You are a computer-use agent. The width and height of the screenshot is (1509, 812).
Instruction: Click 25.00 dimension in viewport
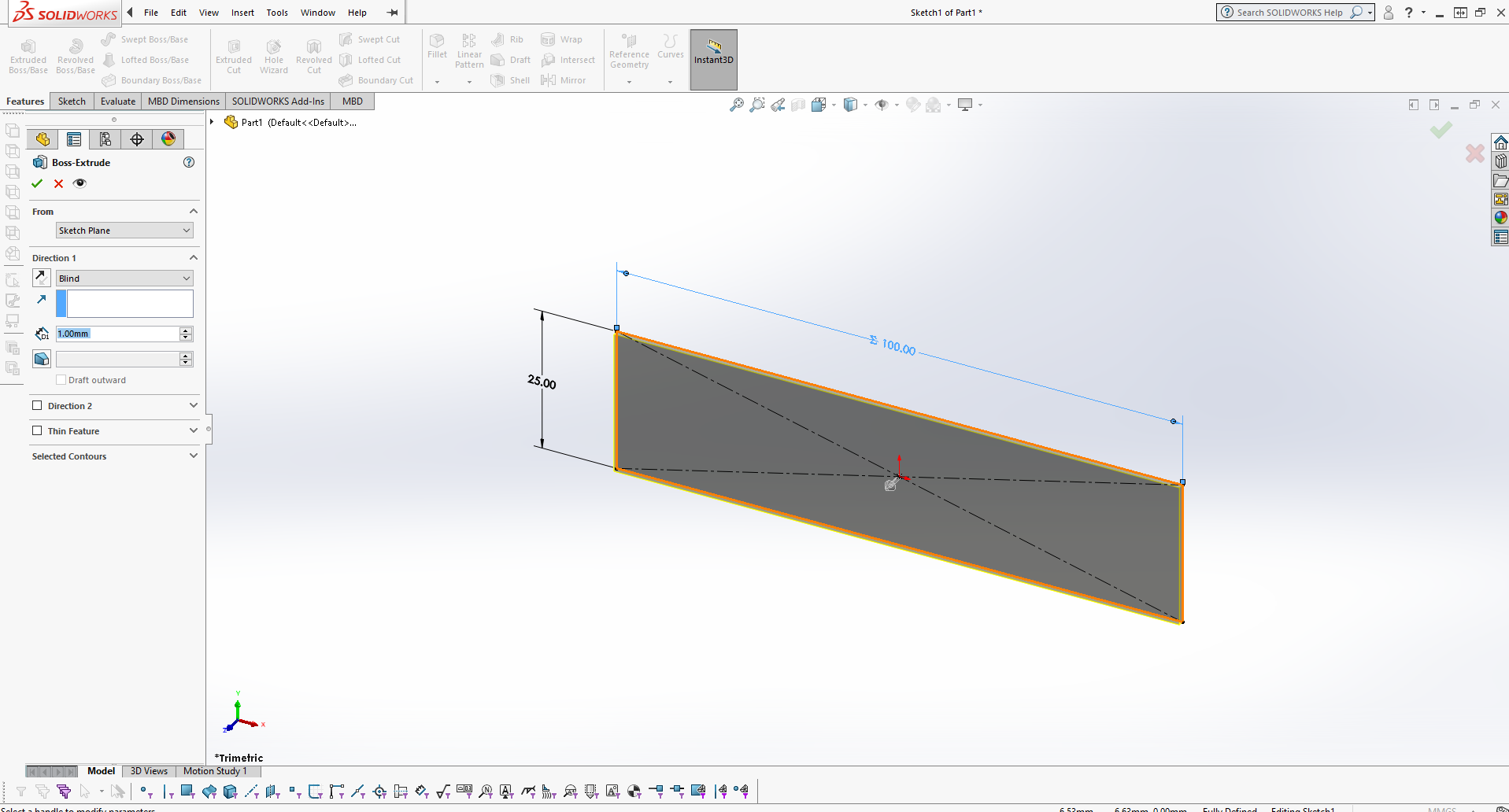[x=542, y=382]
